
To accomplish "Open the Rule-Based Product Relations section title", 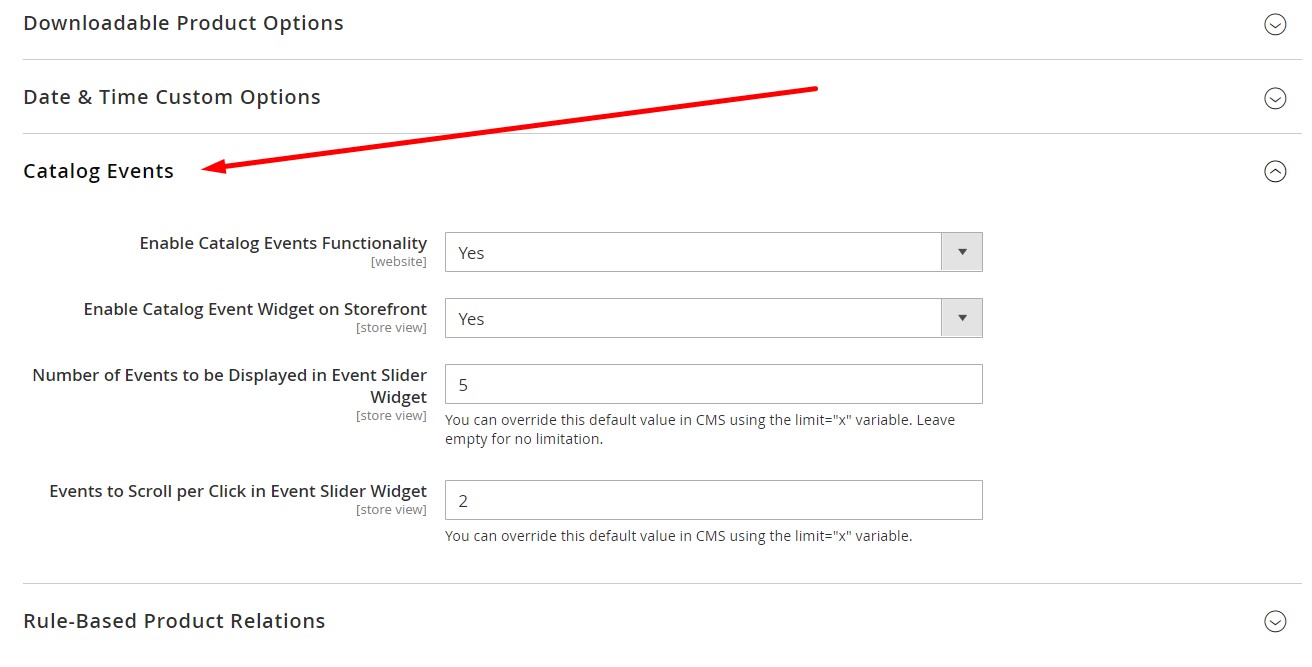I will (x=174, y=621).
